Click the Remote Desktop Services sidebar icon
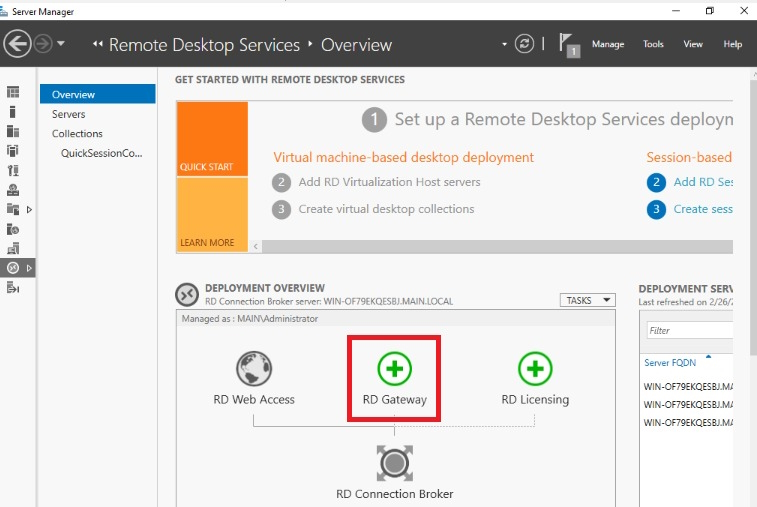This screenshot has height=507, width=757. pos(13,268)
